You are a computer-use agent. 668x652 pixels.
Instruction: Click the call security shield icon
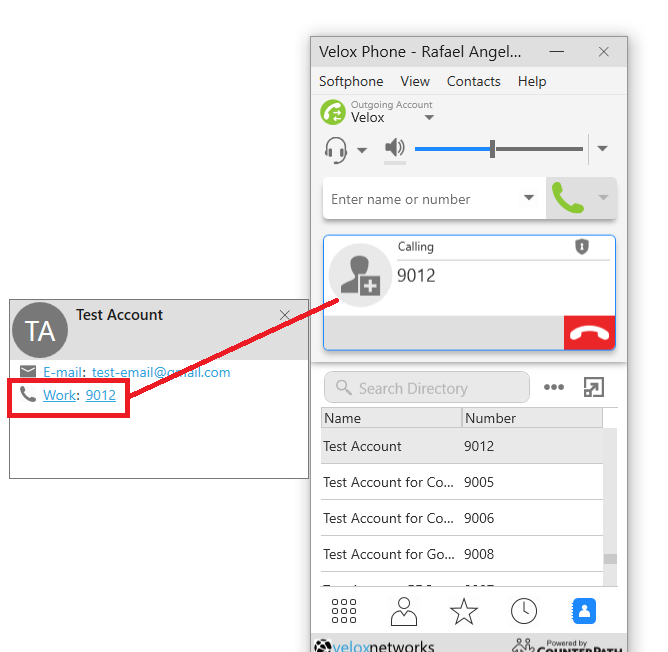point(582,246)
